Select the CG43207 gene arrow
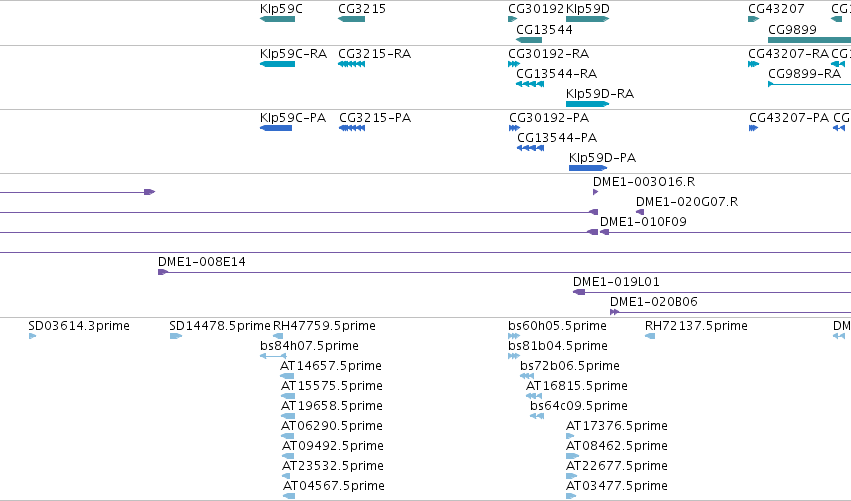The height and width of the screenshot is (501, 851). [753, 19]
